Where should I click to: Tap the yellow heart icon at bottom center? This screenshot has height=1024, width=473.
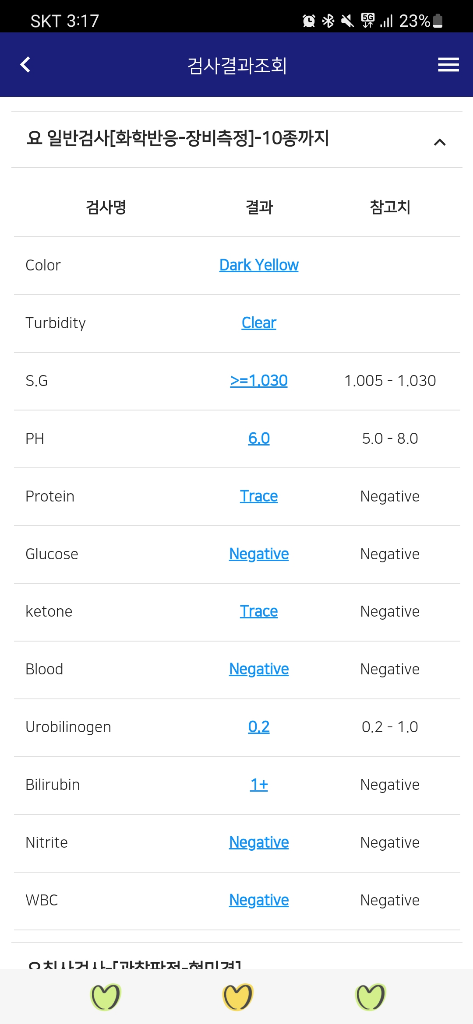click(238, 997)
